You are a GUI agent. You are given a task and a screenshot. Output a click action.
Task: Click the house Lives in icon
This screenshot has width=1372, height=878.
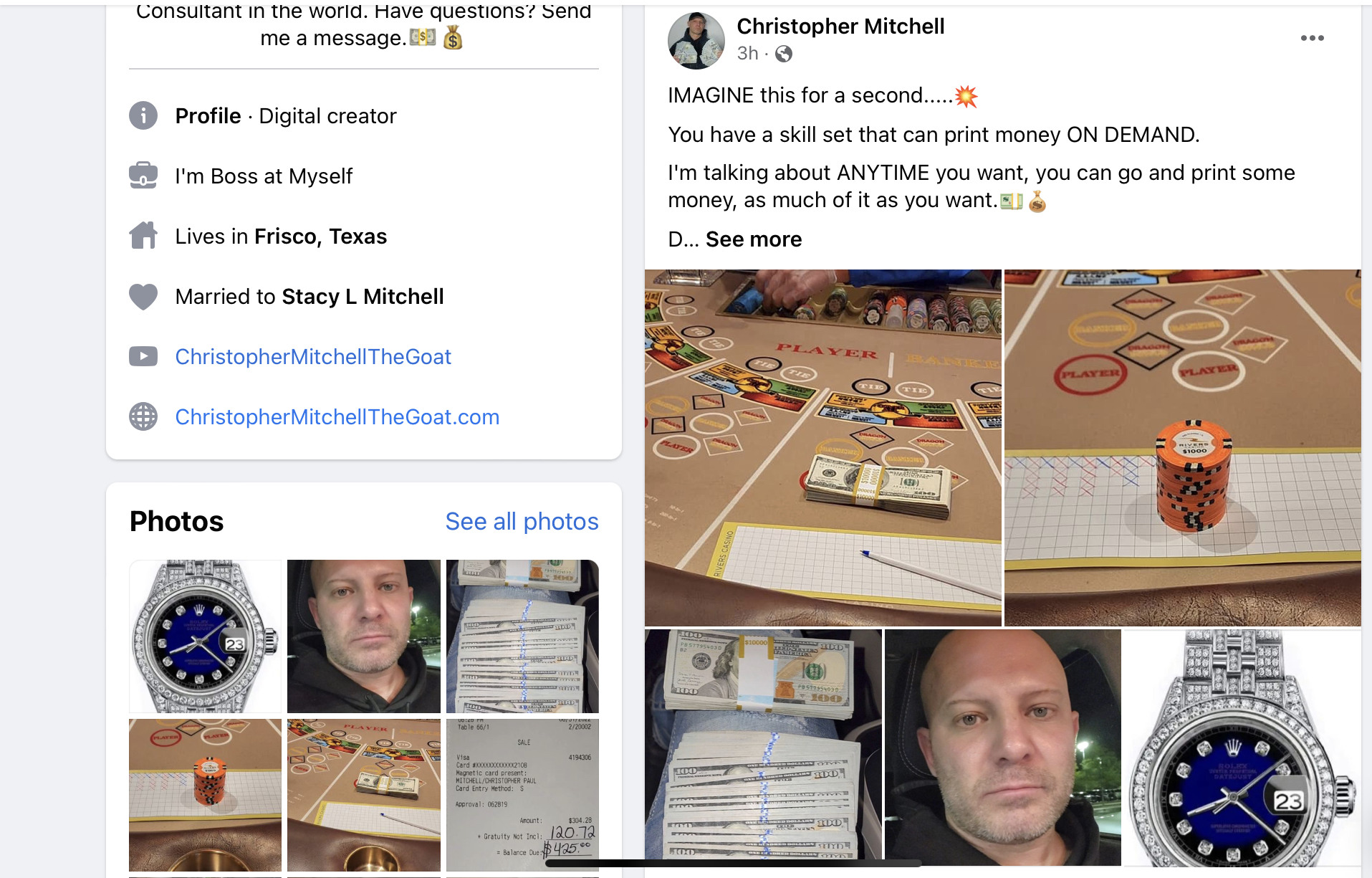click(143, 236)
